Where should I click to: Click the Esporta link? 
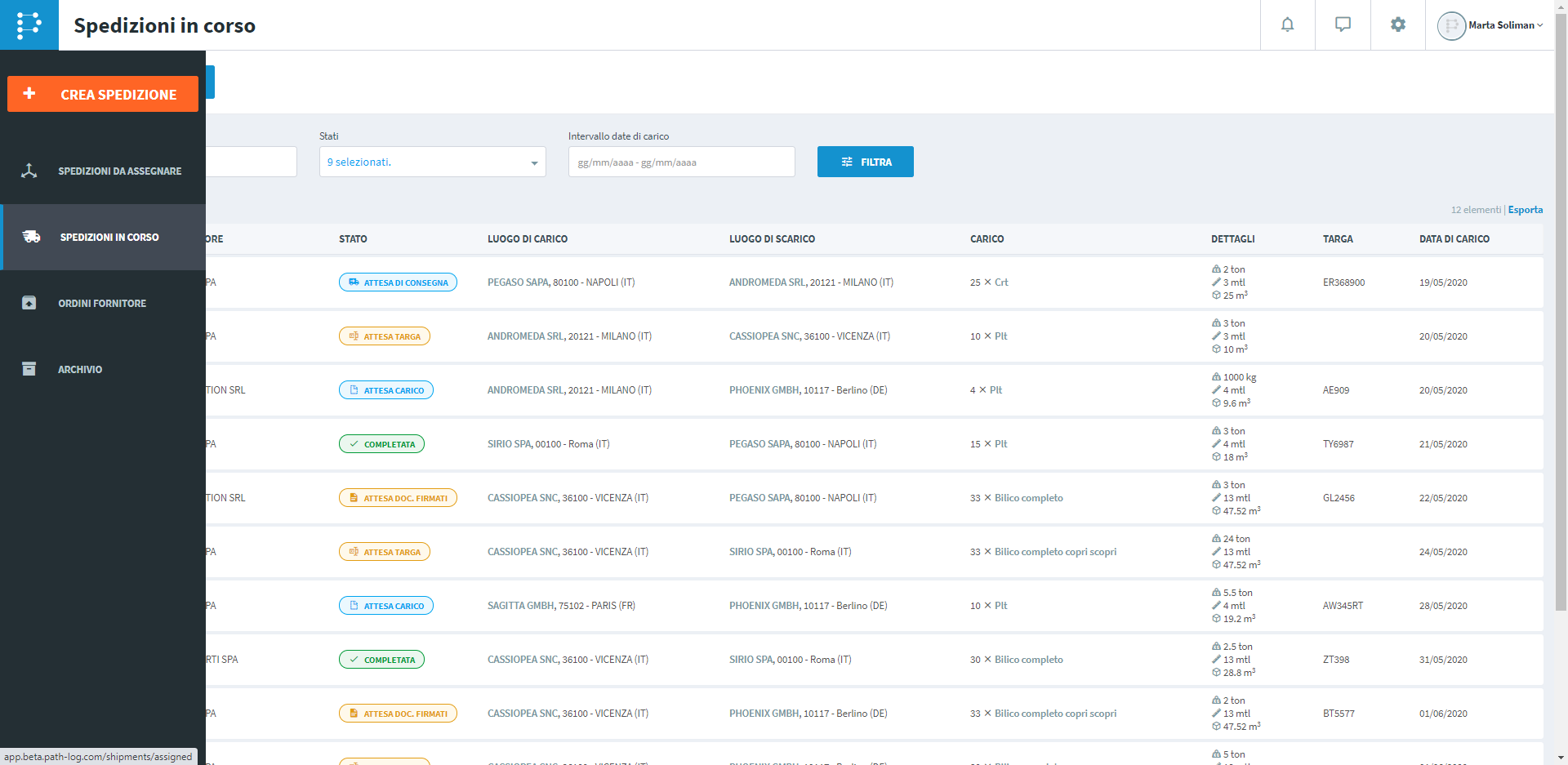[1525, 210]
